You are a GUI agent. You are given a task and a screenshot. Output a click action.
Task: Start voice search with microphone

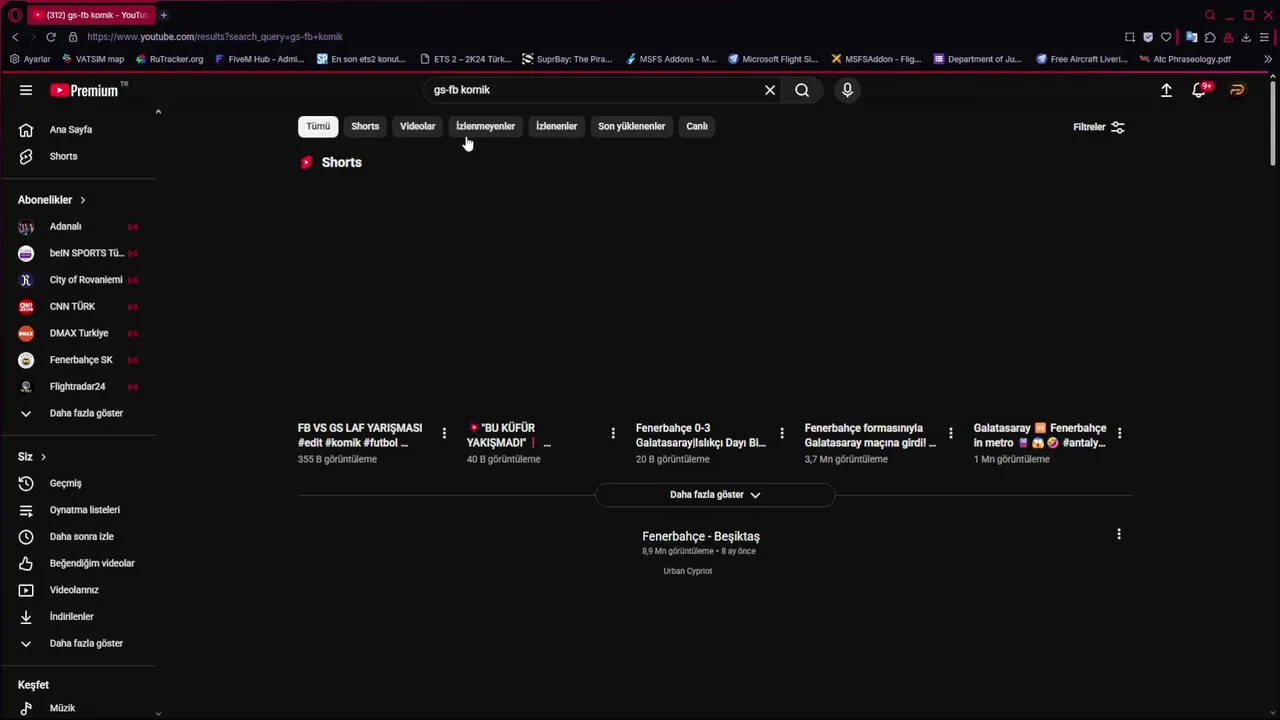coord(847,90)
